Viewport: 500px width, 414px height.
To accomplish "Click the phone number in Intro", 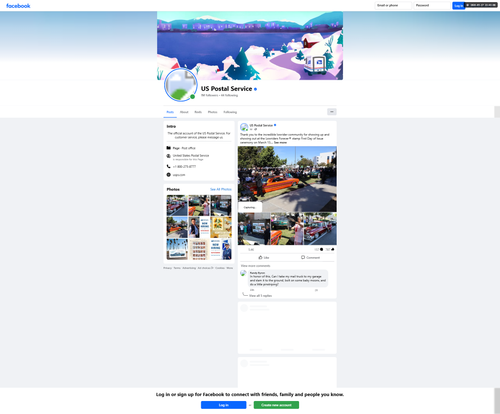I will pyautogui.click(x=184, y=166).
